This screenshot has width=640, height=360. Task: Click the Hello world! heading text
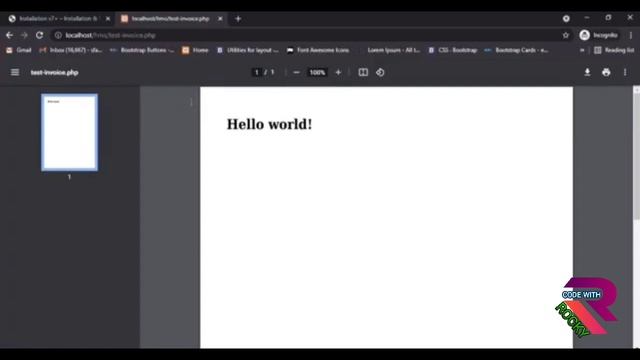coord(269,124)
